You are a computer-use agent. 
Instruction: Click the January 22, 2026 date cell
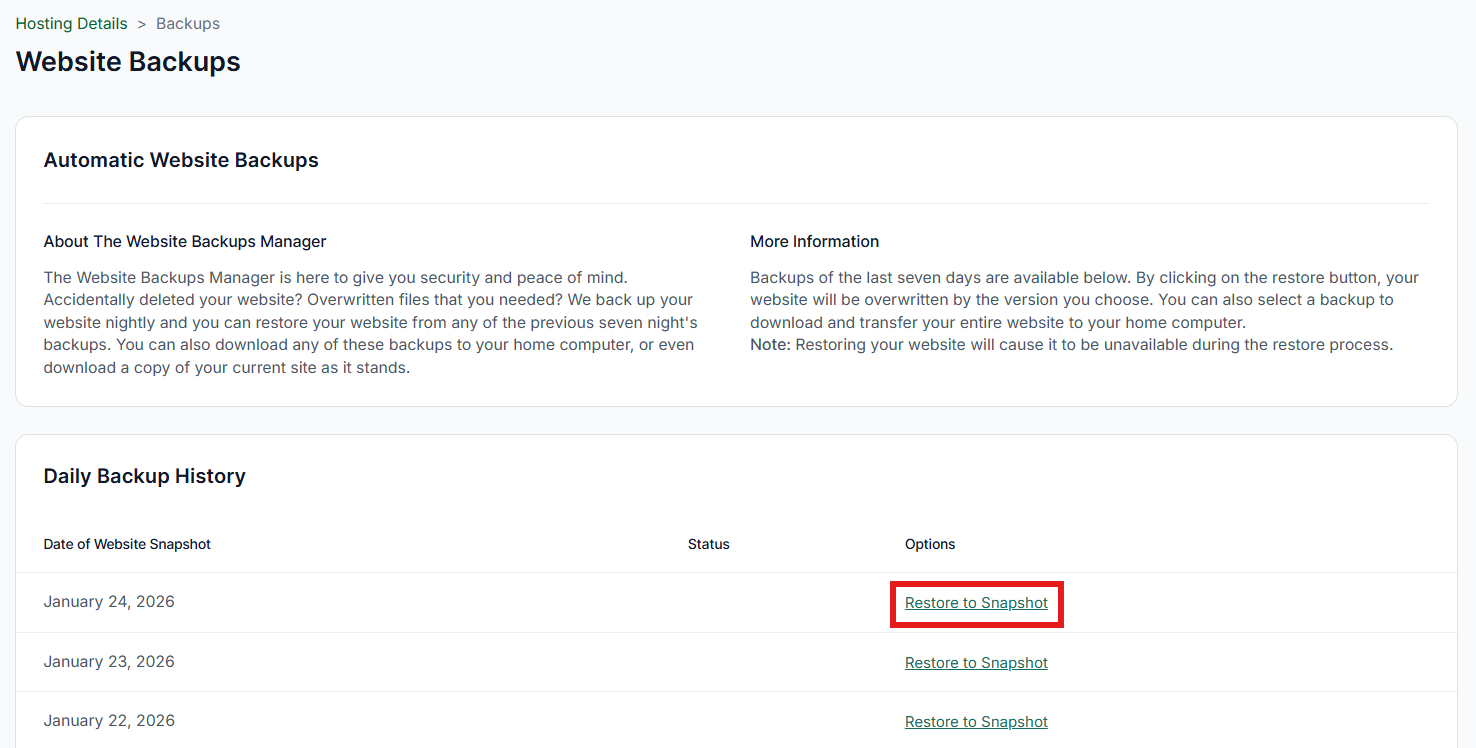click(x=109, y=721)
